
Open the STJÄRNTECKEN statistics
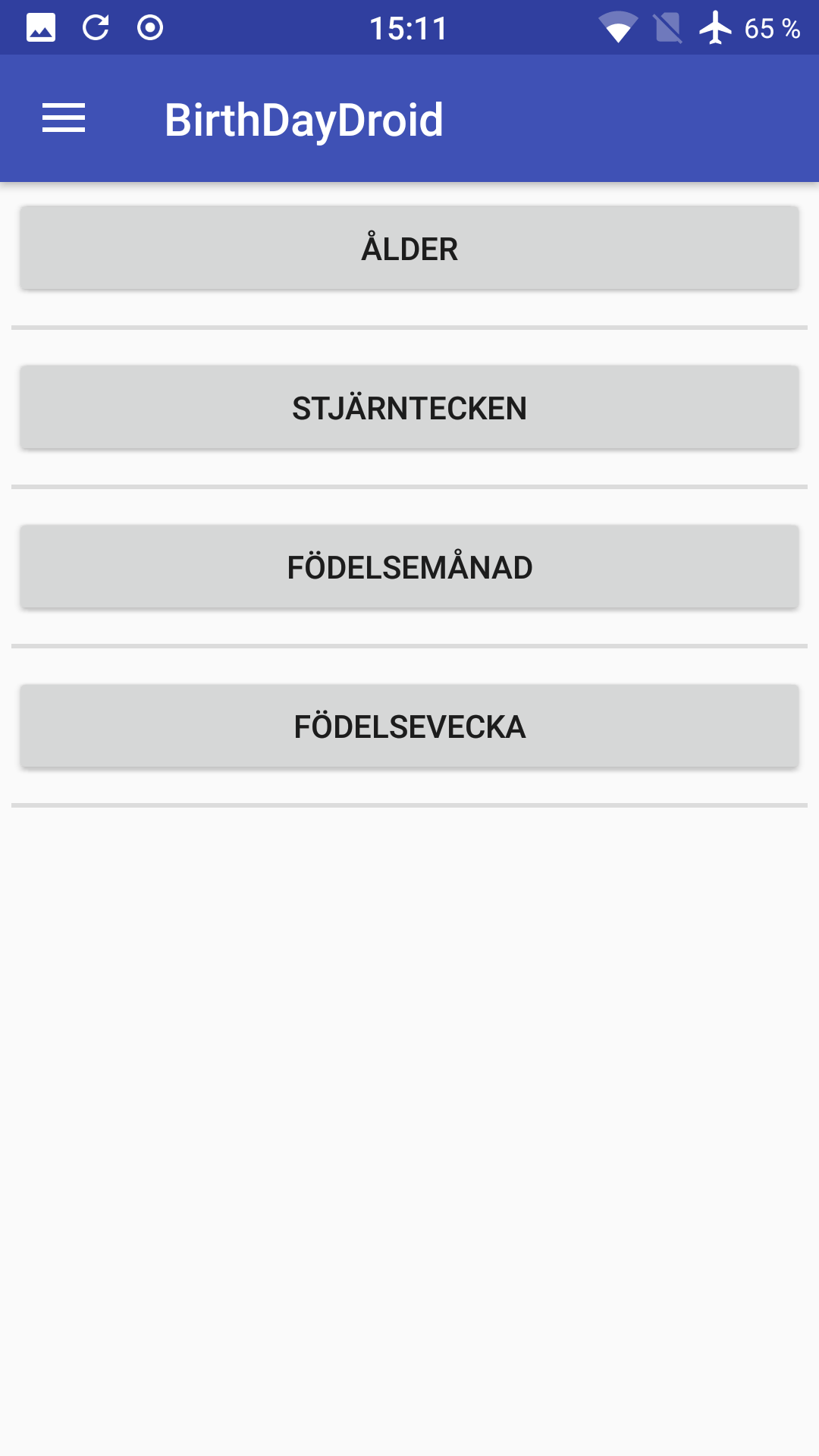pyautogui.click(x=409, y=407)
